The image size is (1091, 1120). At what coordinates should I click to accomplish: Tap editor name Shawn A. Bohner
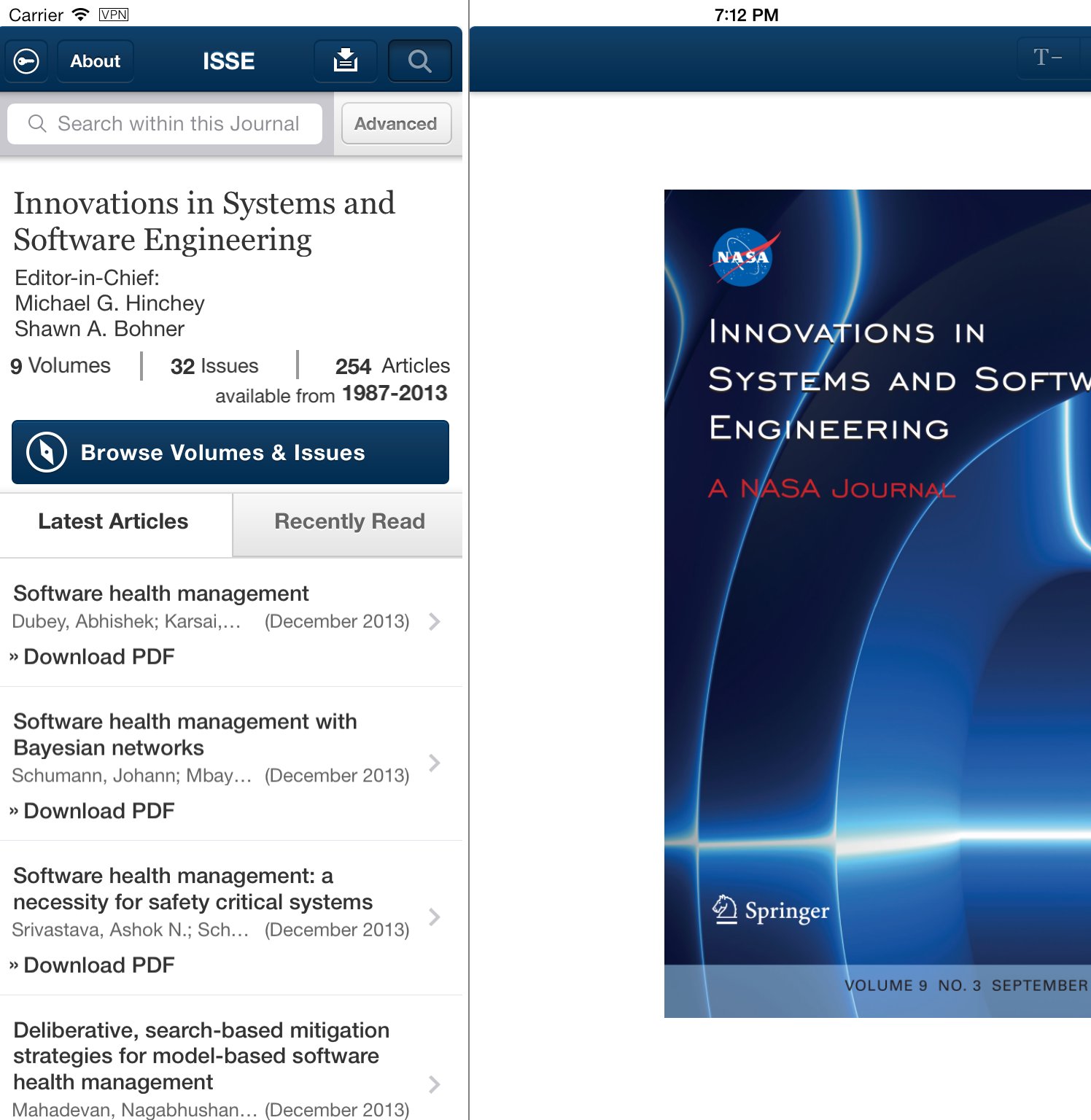99,329
